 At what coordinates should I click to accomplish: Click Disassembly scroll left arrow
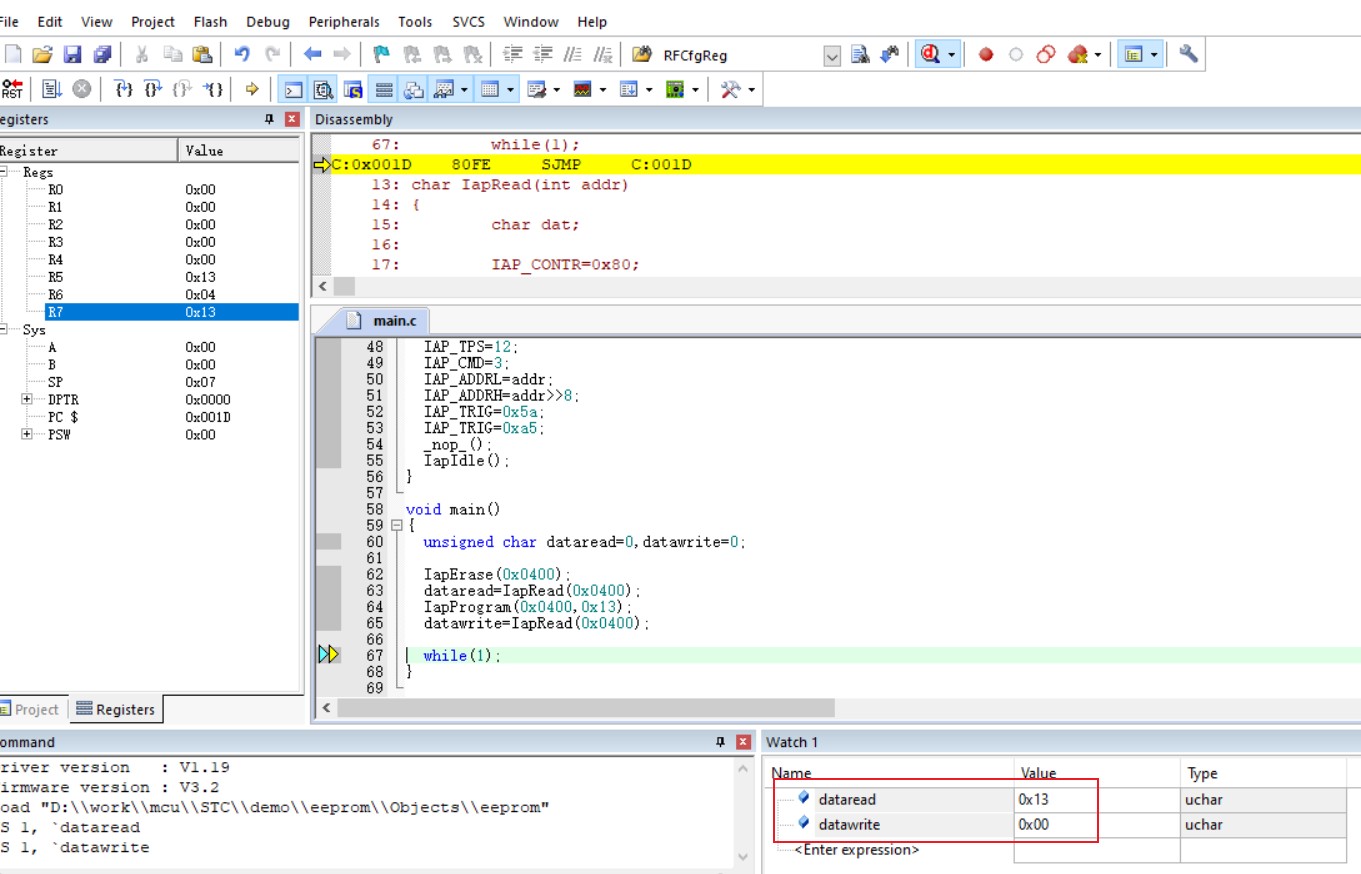coord(322,286)
